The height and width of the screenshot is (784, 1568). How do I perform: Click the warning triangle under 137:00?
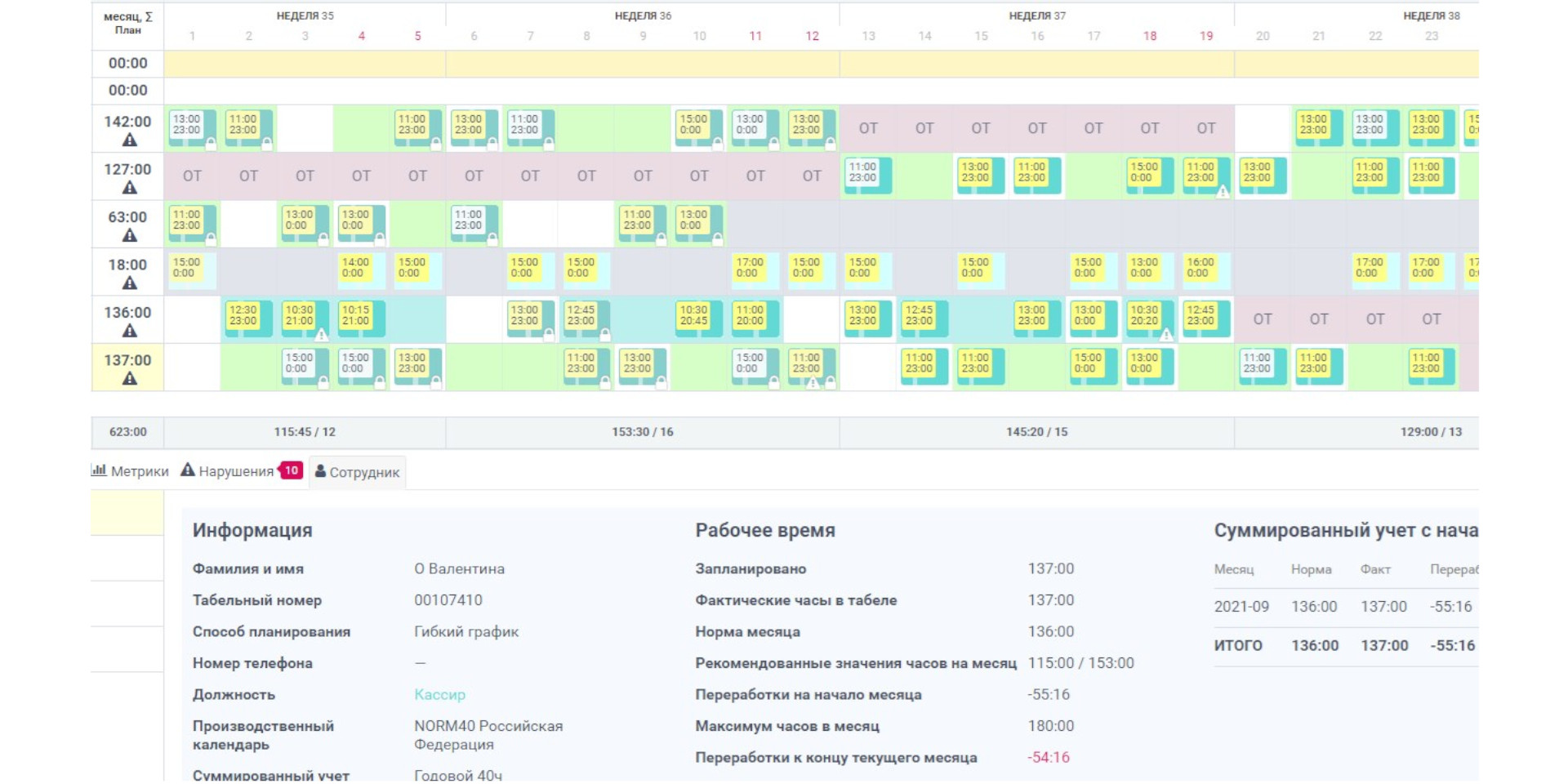[129, 379]
